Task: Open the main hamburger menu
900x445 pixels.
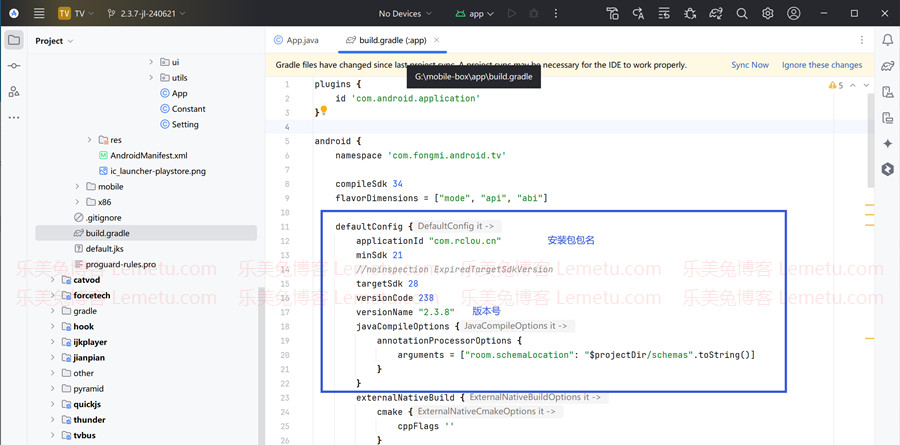Action: click(38, 14)
